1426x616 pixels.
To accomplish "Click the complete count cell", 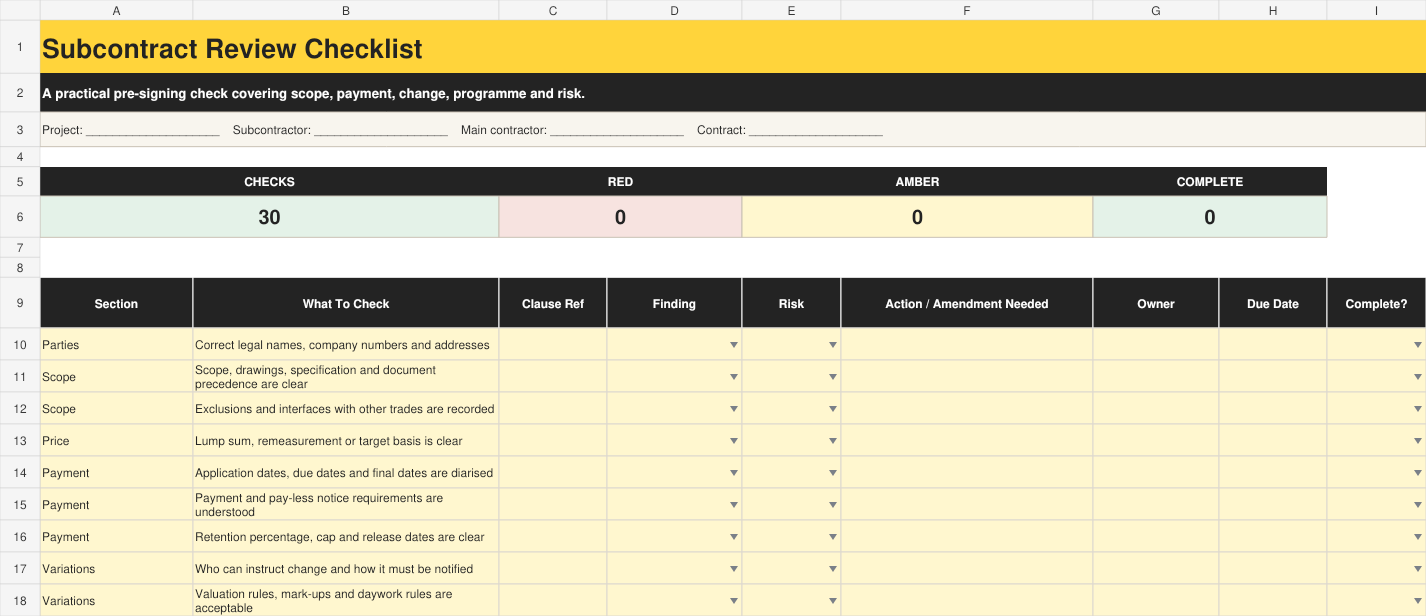I will (x=1210, y=217).
